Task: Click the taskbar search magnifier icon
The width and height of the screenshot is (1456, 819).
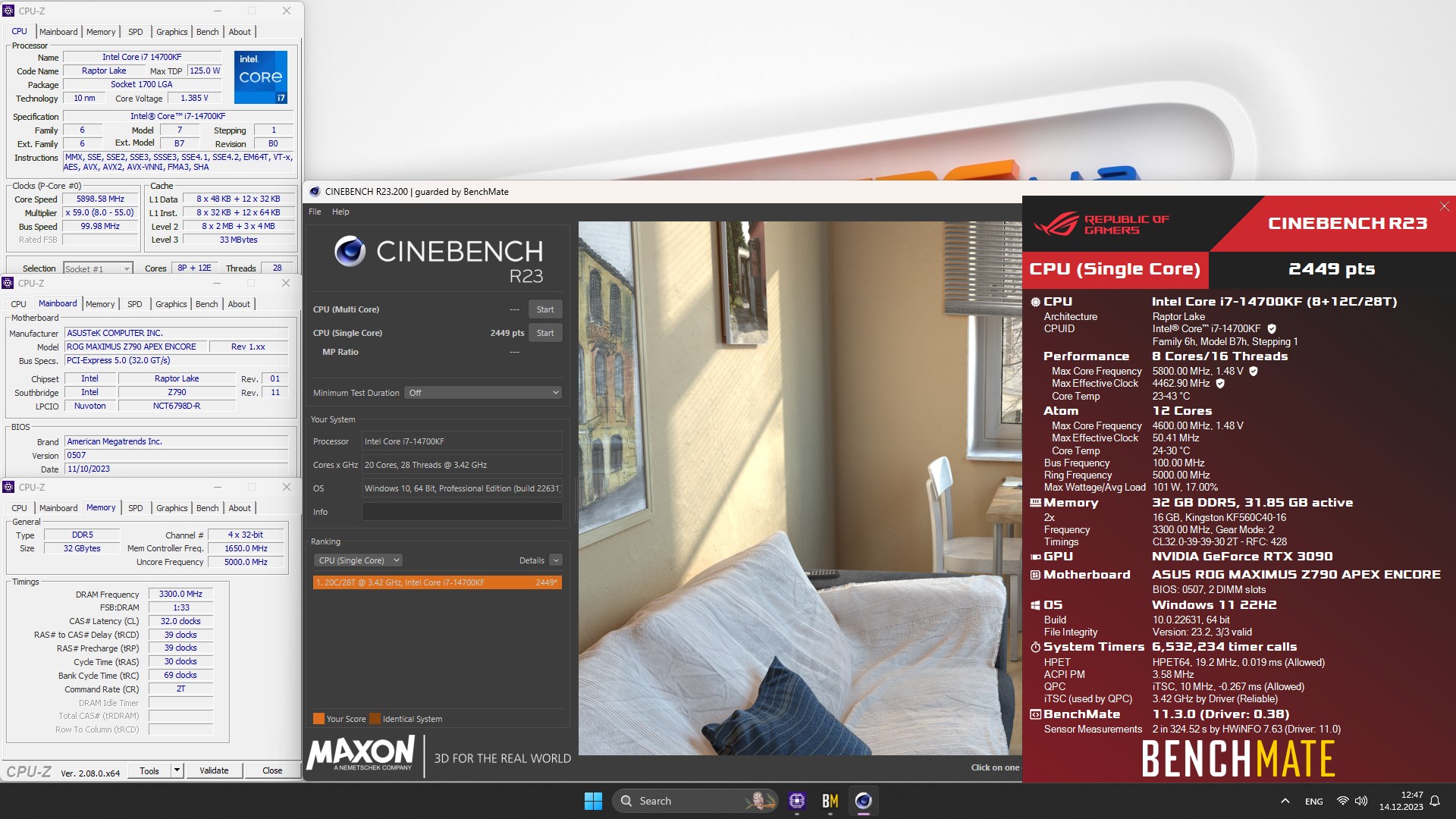Action: [x=626, y=801]
